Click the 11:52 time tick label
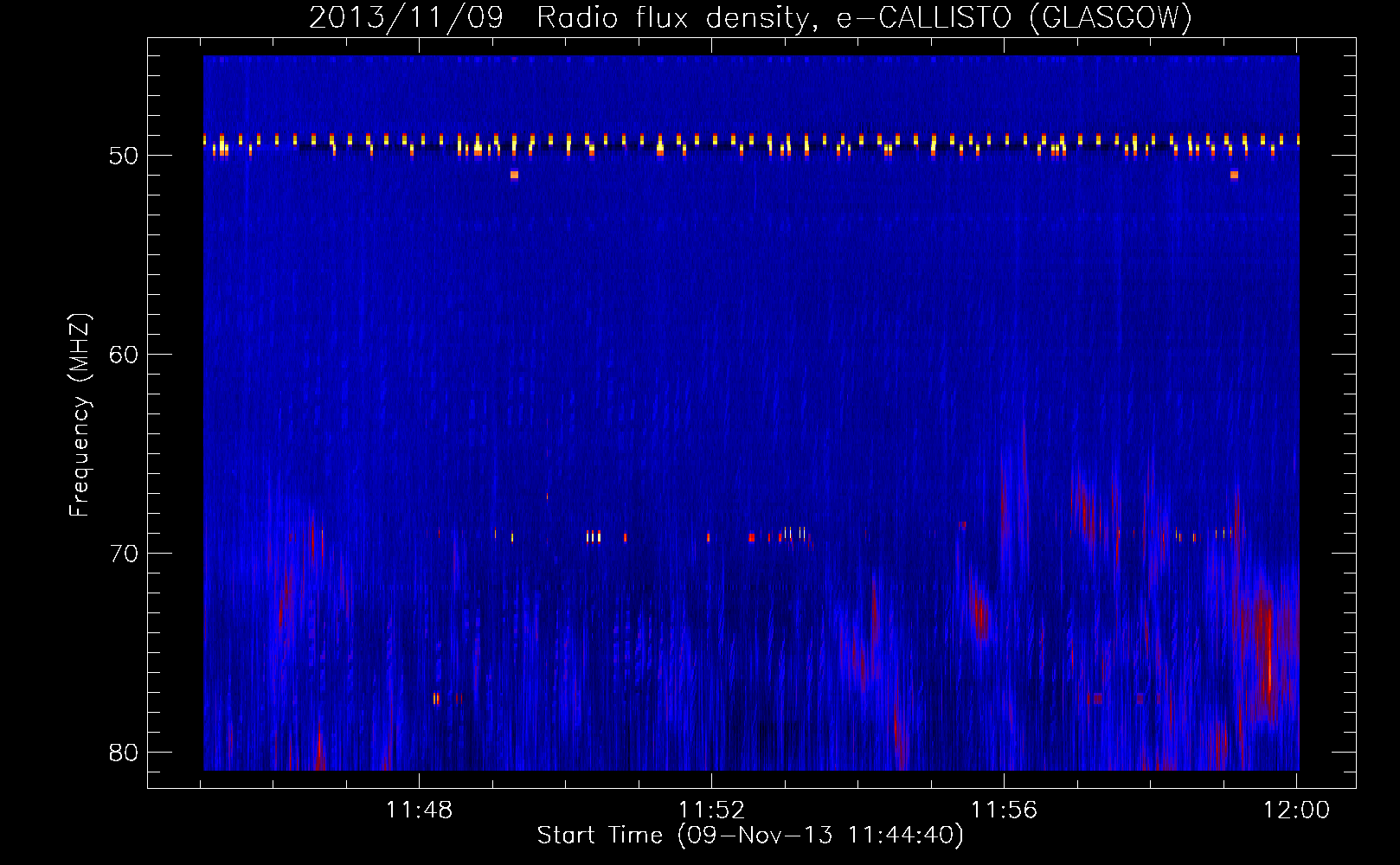 coord(711,811)
